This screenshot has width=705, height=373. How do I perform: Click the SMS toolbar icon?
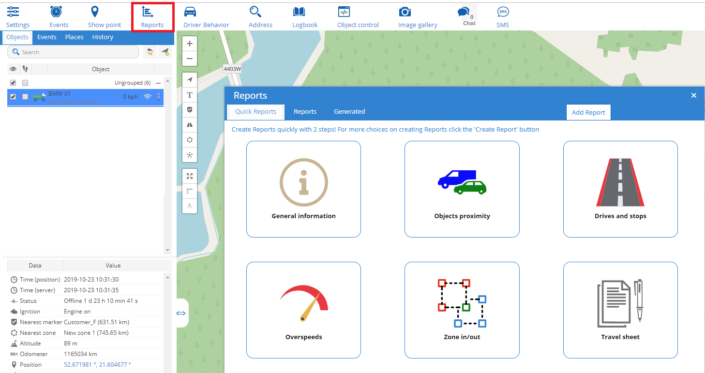point(503,12)
